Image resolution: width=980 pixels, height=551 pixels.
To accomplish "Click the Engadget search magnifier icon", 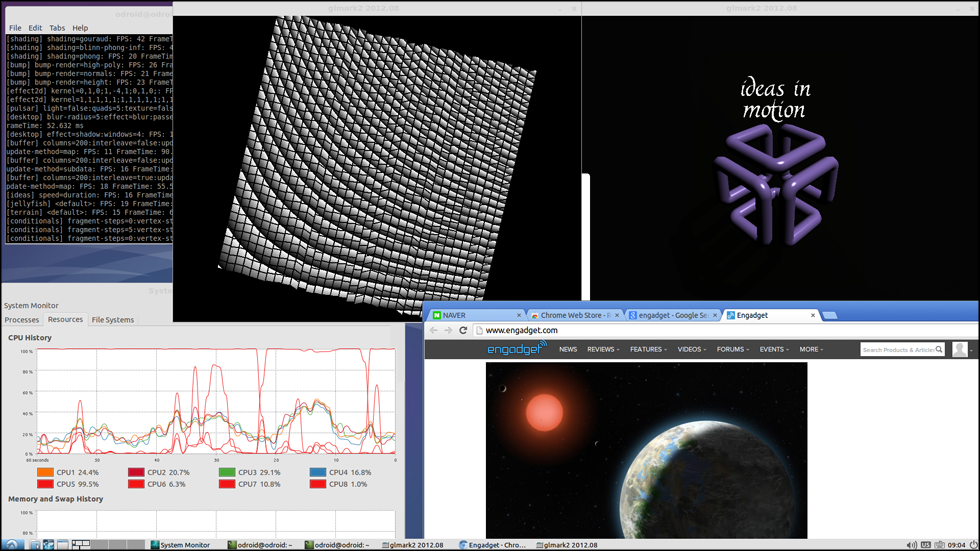I will [939, 350].
